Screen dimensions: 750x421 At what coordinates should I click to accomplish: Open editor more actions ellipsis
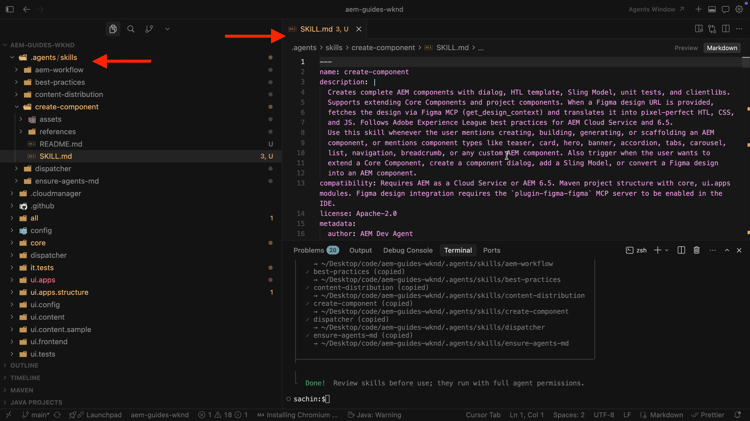click(739, 29)
